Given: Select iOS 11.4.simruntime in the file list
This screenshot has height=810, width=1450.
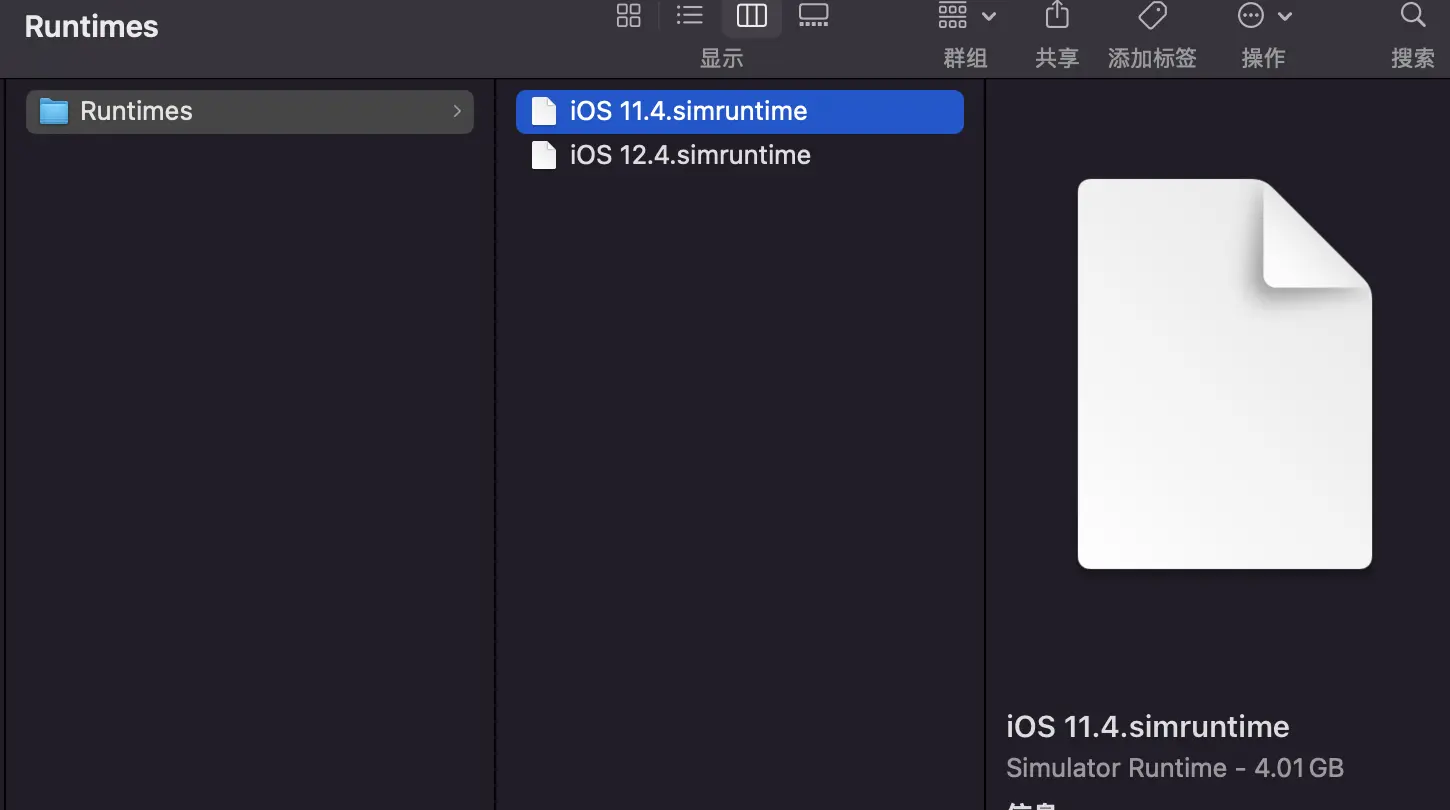Looking at the screenshot, I should point(688,111).
